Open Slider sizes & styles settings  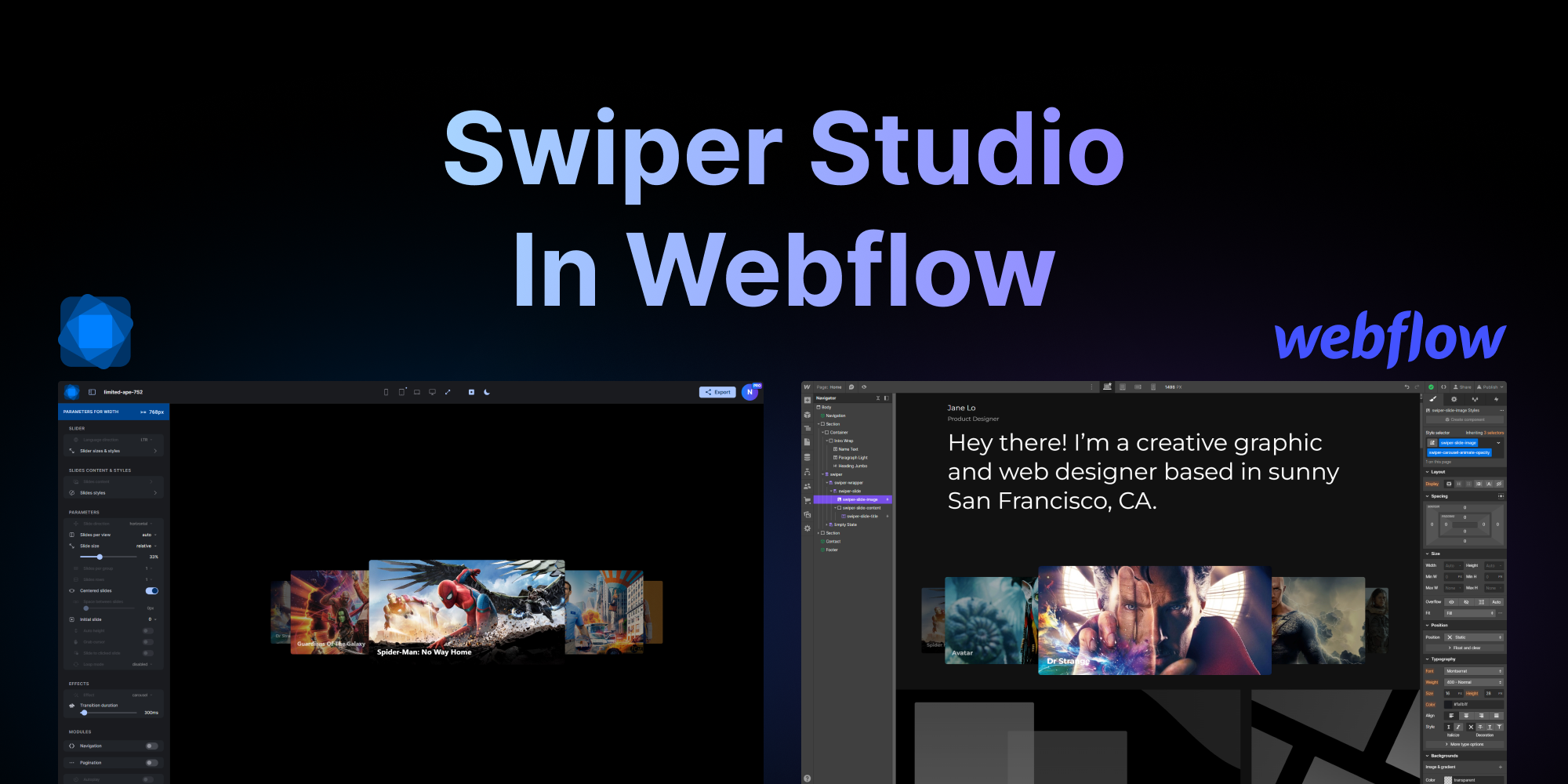click(x=114, y=451)
